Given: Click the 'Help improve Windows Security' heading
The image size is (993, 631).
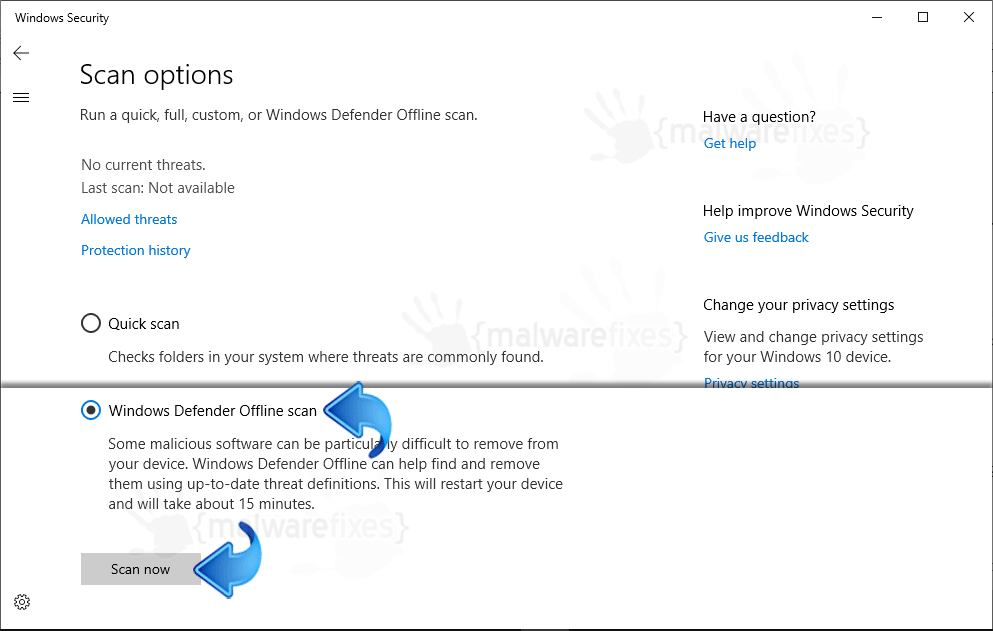Looking at the screenshot, I should coord(807,211).
